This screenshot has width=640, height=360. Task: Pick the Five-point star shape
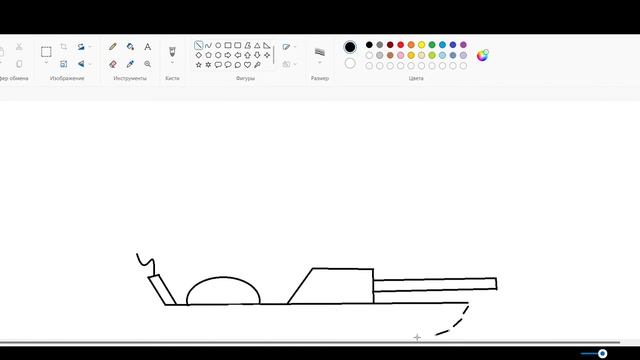pos(198,65)
